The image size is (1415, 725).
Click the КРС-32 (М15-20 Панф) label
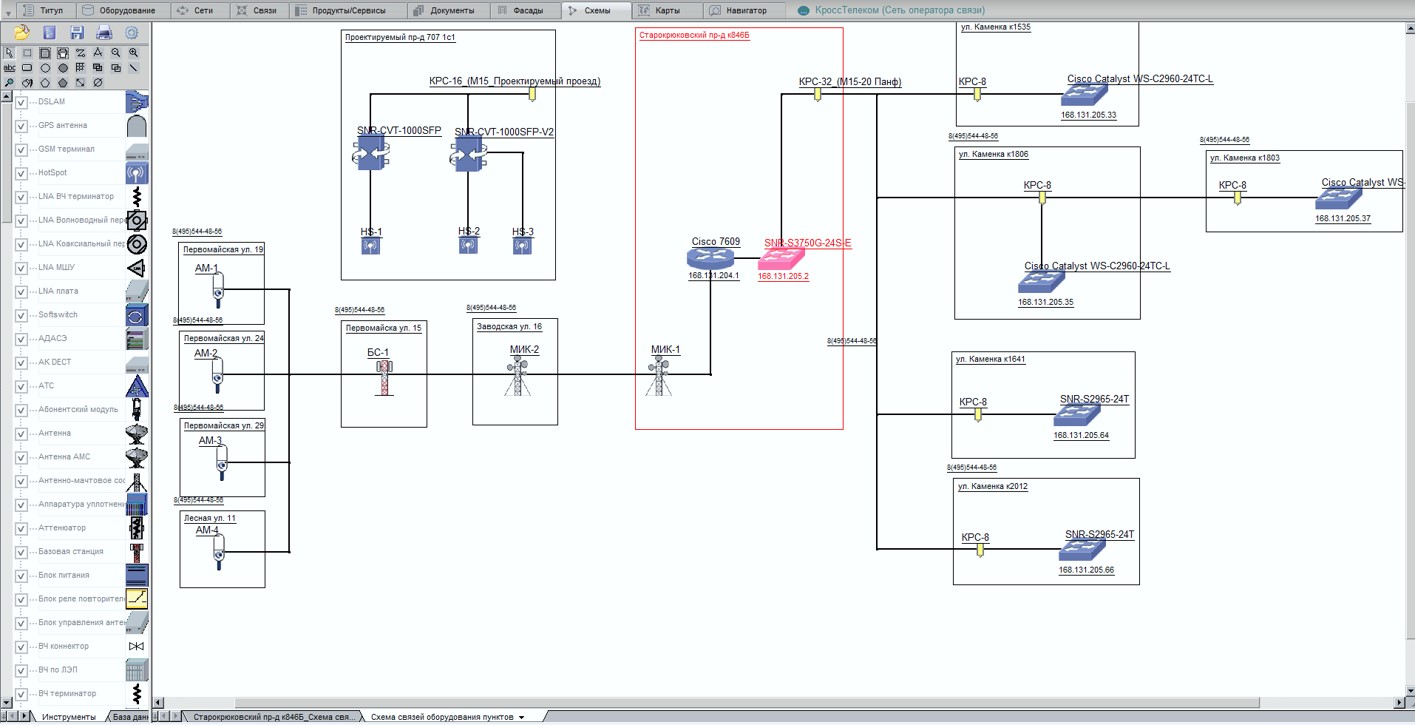tap(850, 82)
